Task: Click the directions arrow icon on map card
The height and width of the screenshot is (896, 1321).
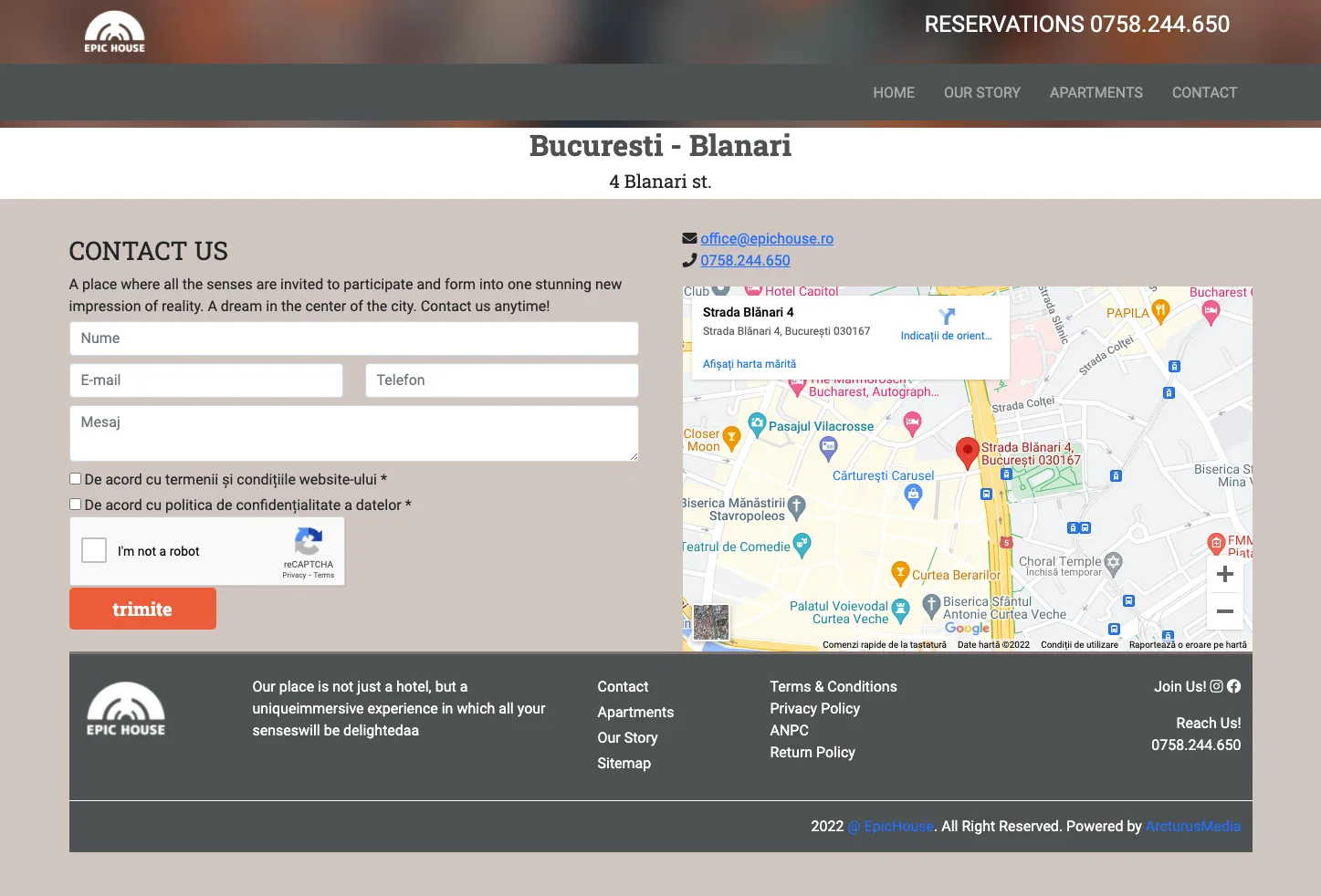Action: point(947,317)
